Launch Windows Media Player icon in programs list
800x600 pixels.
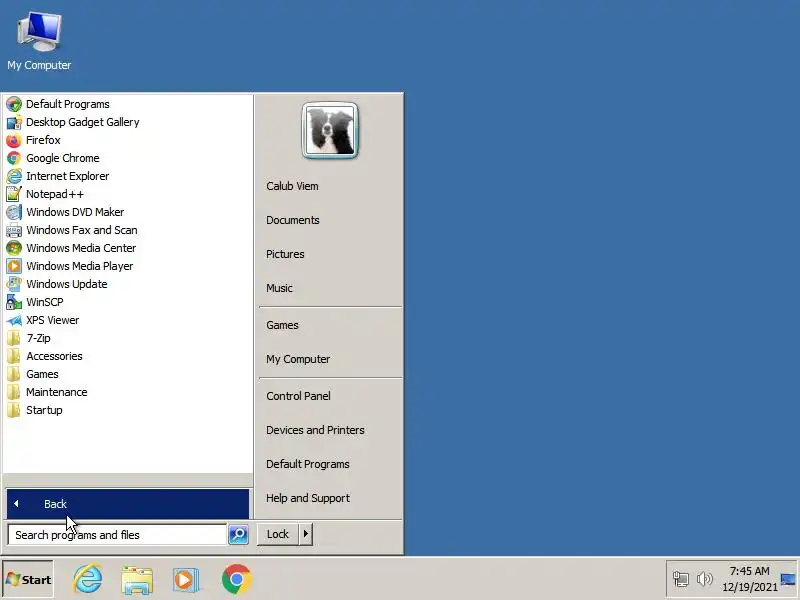click(x=14, y=266)
